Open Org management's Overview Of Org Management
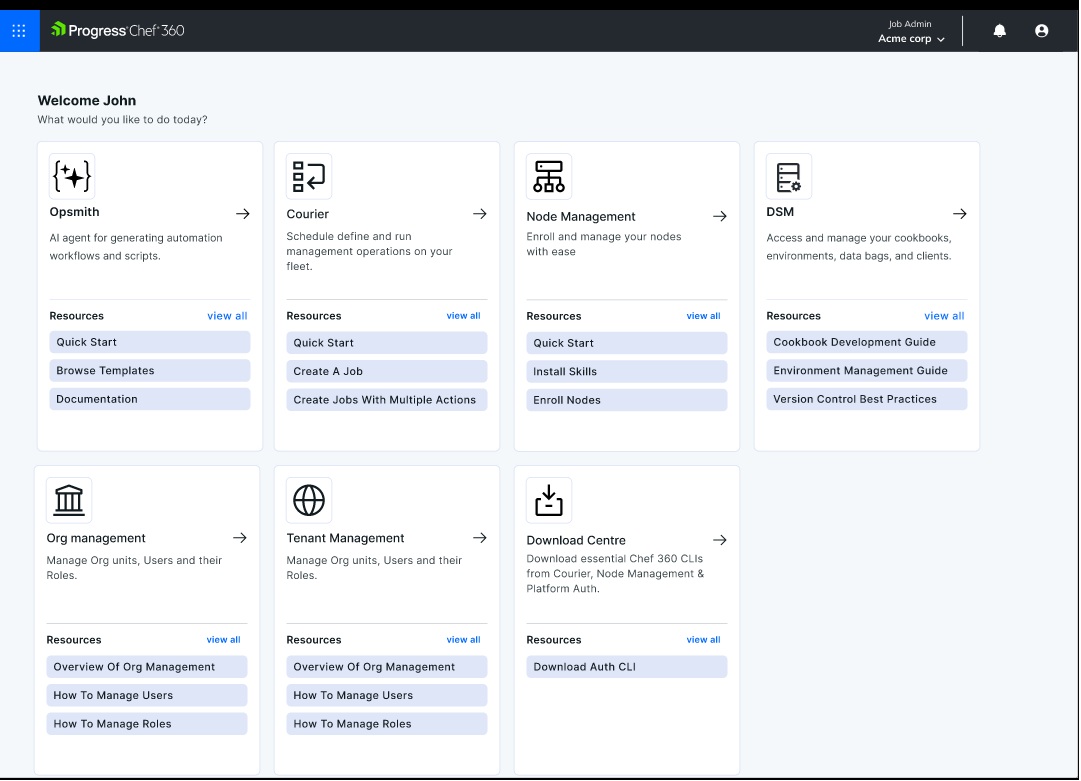 point(147,667)
